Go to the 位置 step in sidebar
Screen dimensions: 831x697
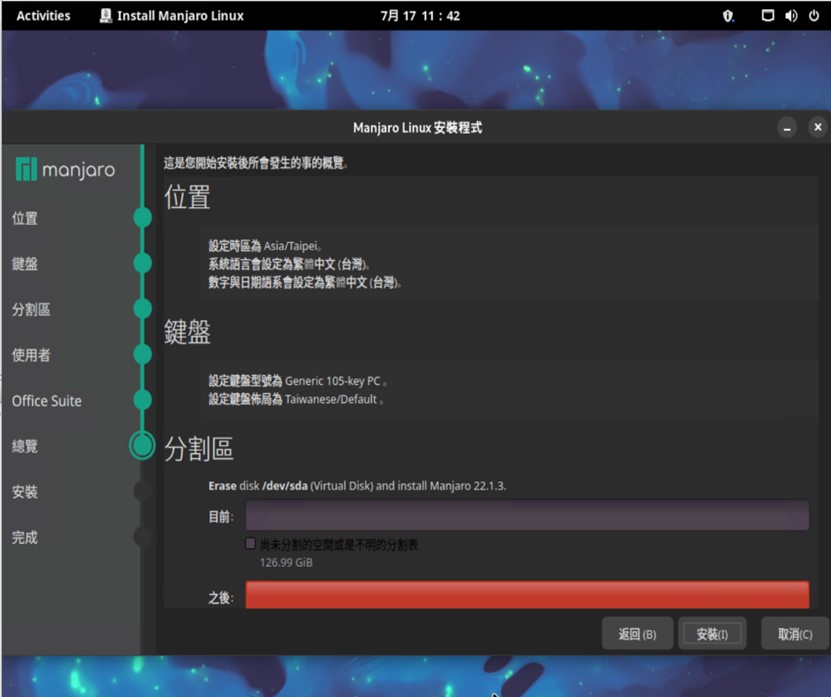tap(25, 218)
